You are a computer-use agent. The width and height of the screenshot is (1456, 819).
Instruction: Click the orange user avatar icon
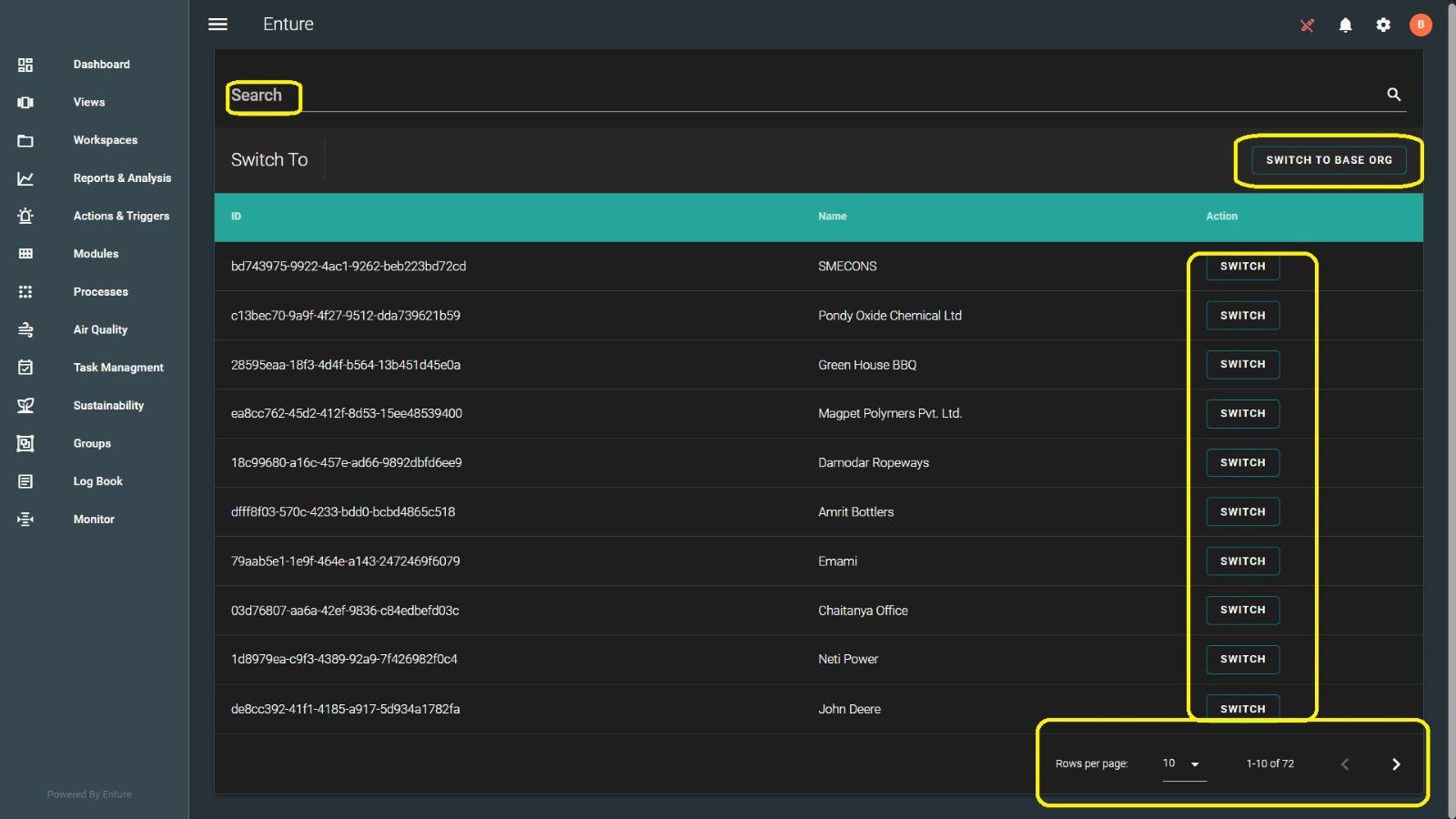pyautogui.click(x=1420, y=25)
